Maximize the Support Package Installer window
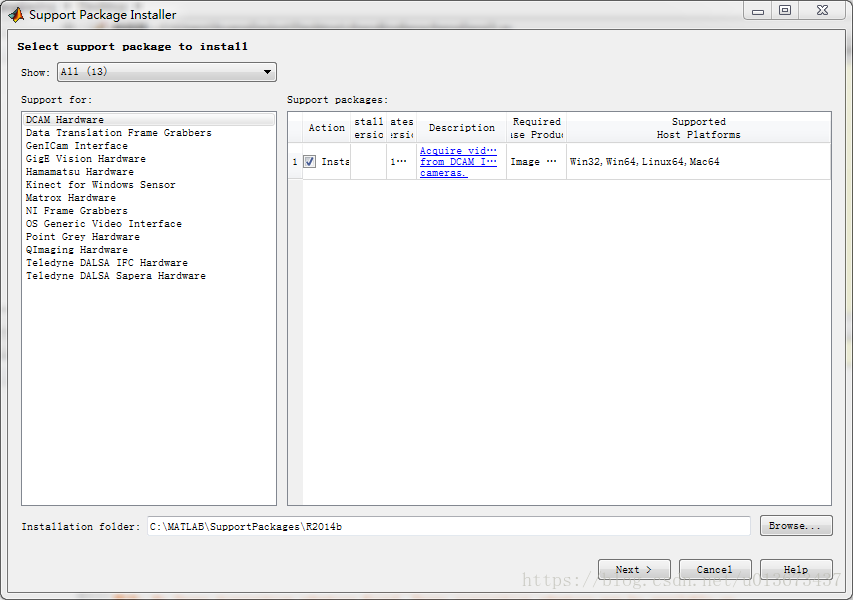 tap(785, 11)
